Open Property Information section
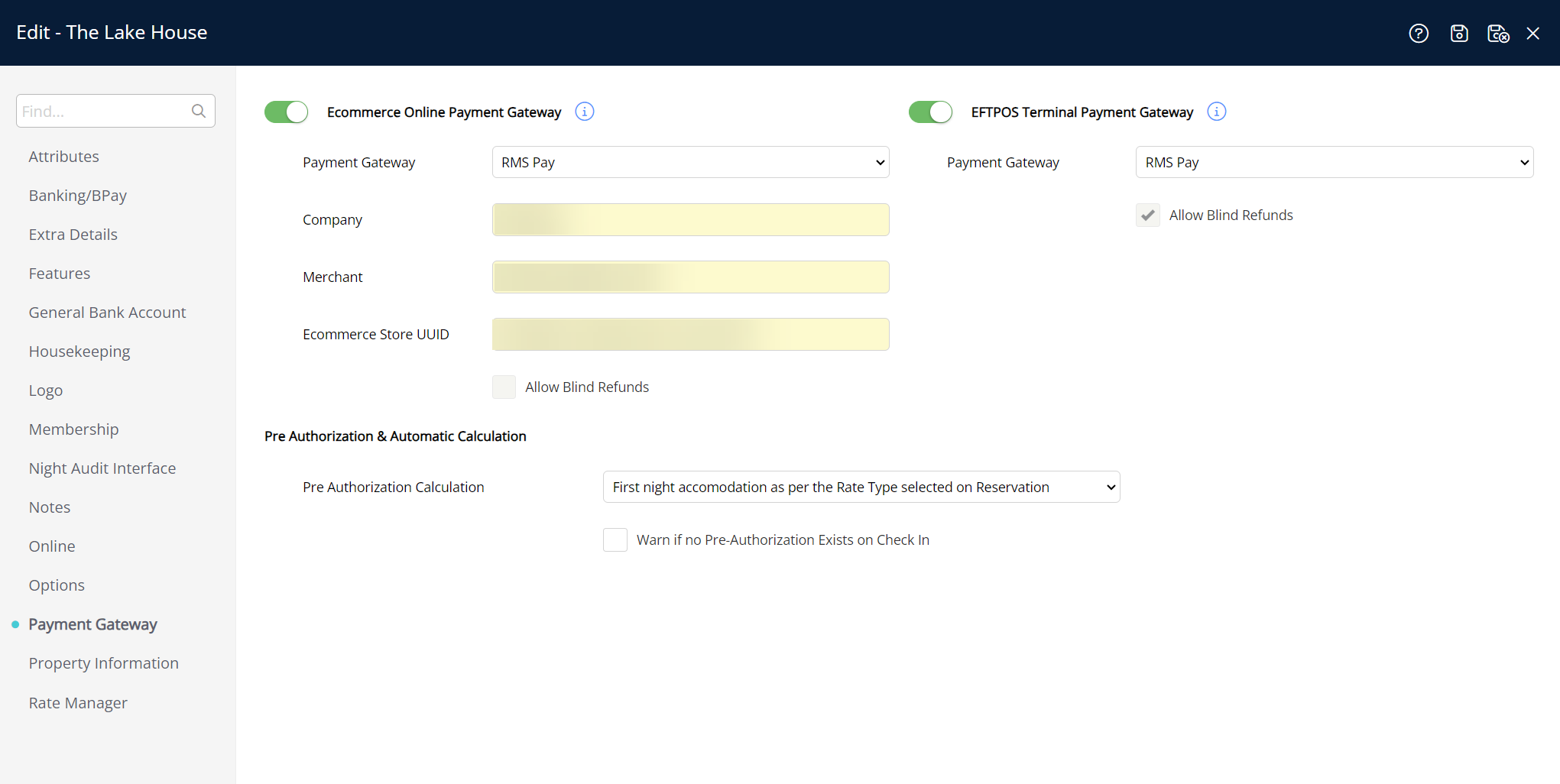1560x784 pixels. click(104, 663)
